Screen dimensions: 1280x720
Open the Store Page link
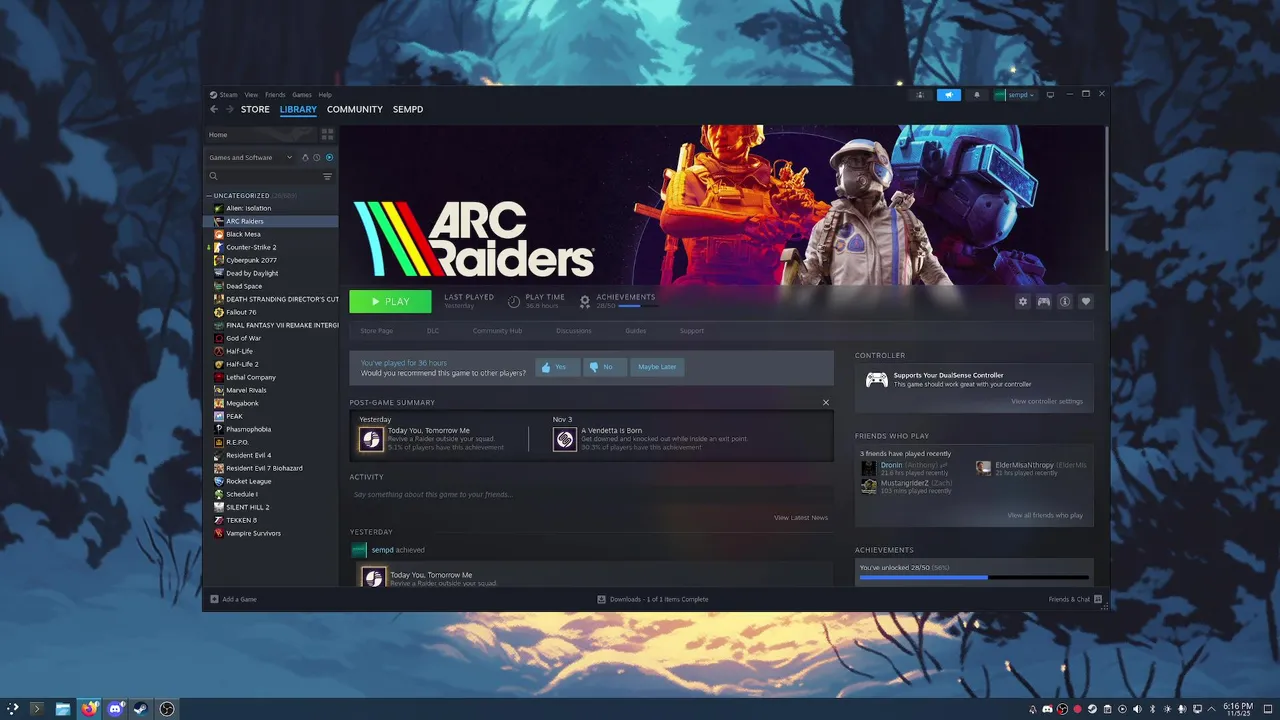pos(377,331)
